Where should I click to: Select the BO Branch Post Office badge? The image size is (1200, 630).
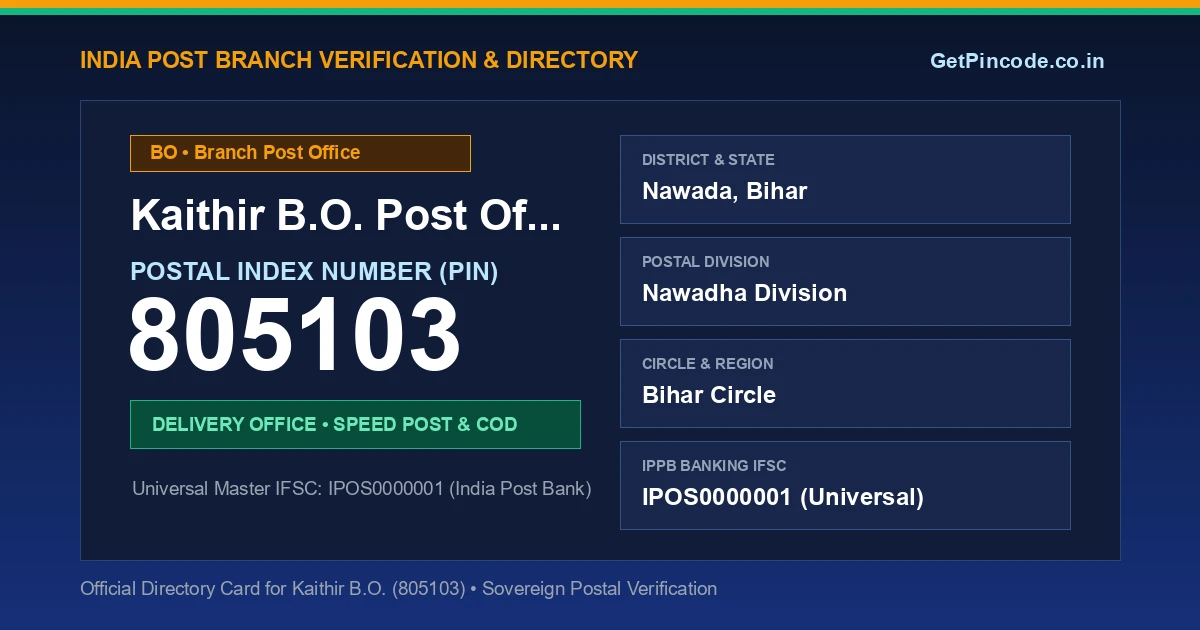click(300, 153)
